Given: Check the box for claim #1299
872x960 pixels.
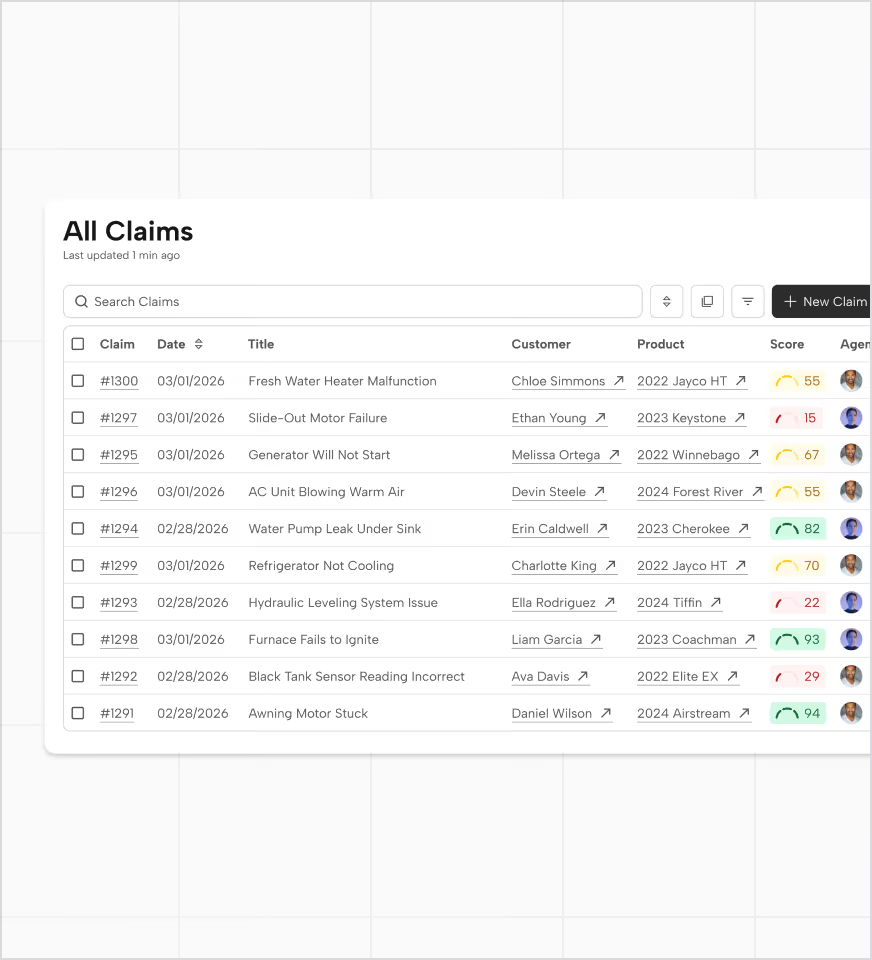Looking at the screenshot, I should point(78,565).
